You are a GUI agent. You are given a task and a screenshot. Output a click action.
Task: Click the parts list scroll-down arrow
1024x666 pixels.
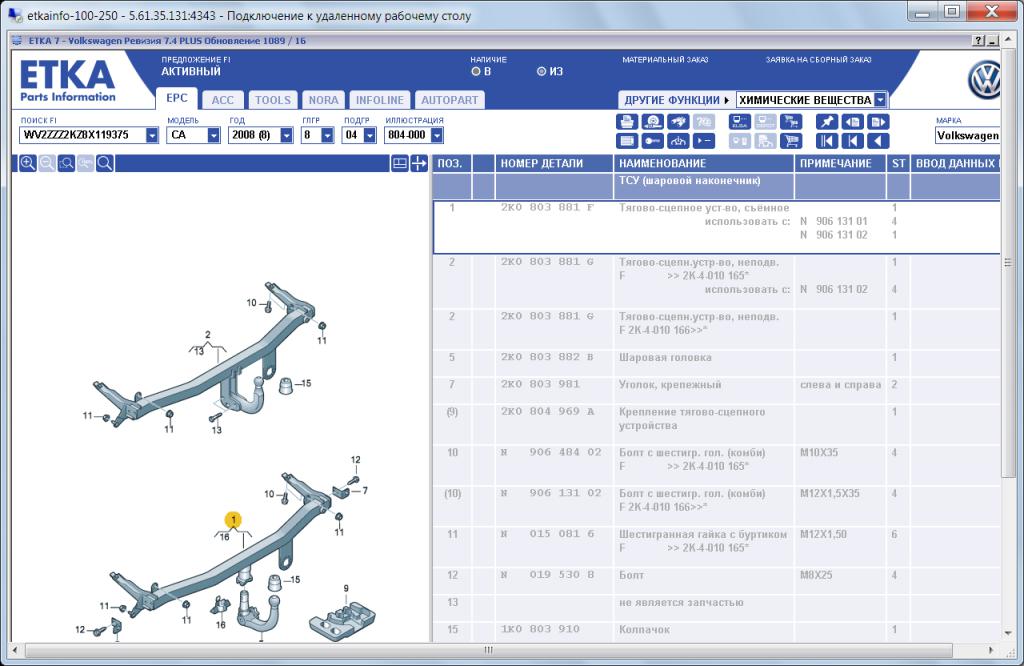1008,633
